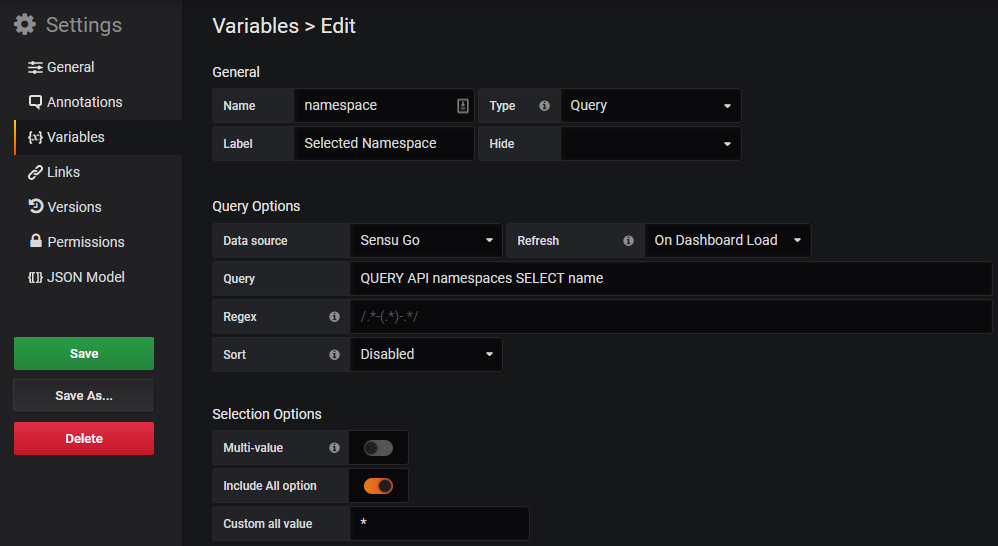
Task: Click the General sliders icon
Action: pyautogui.click(x=35, y=67)
